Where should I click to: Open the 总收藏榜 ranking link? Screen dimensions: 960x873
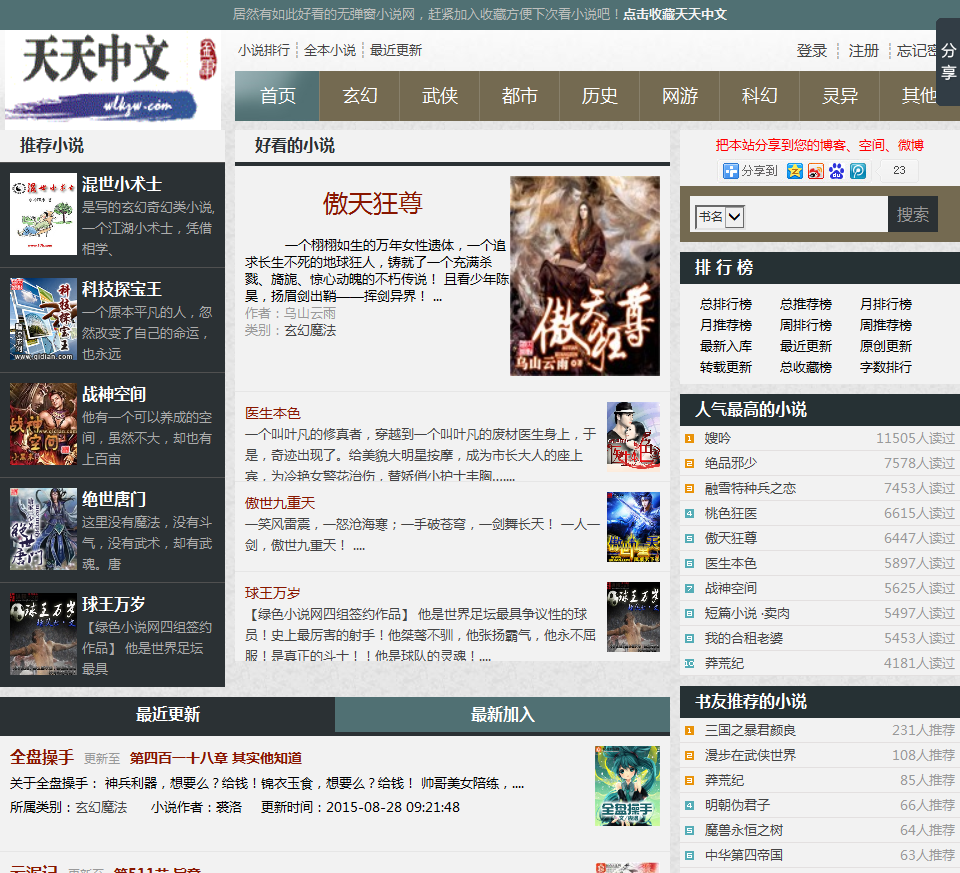(806, 367)
